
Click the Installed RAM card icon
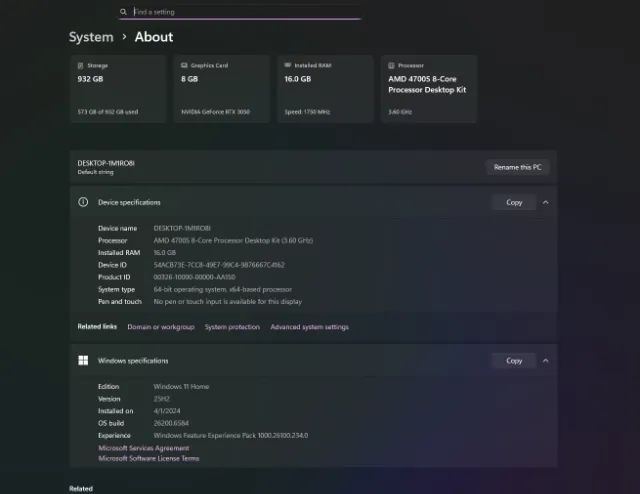pos(288,65)
